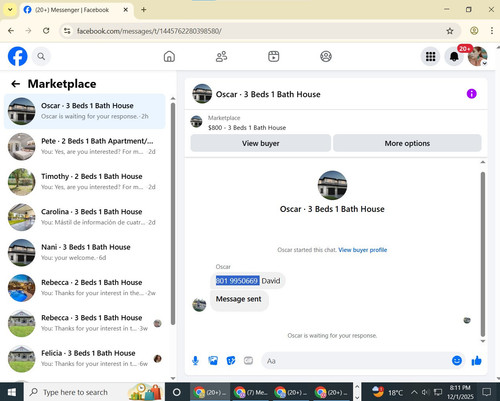
Task: Show hidden system tray icons chevron
Action: click(x=414, y=392)
